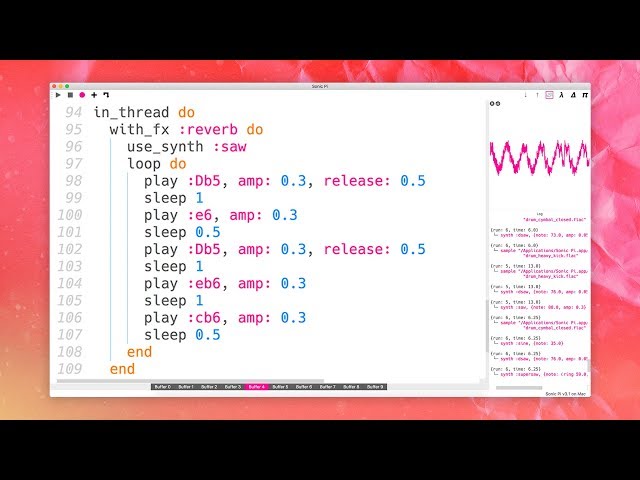Switch to Buffer 6 tab
The image size is (640, 480).
click(304, 387)
